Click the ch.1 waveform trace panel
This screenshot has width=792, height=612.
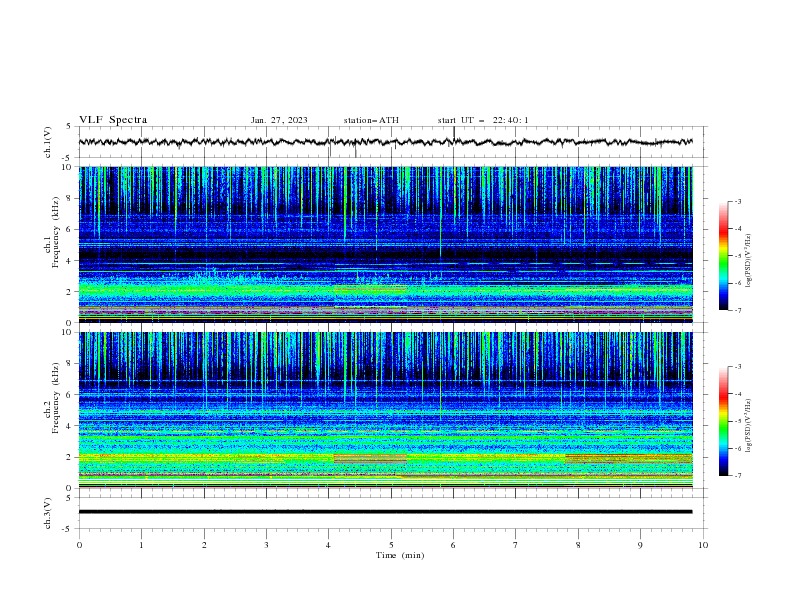(x=391, y=142)
